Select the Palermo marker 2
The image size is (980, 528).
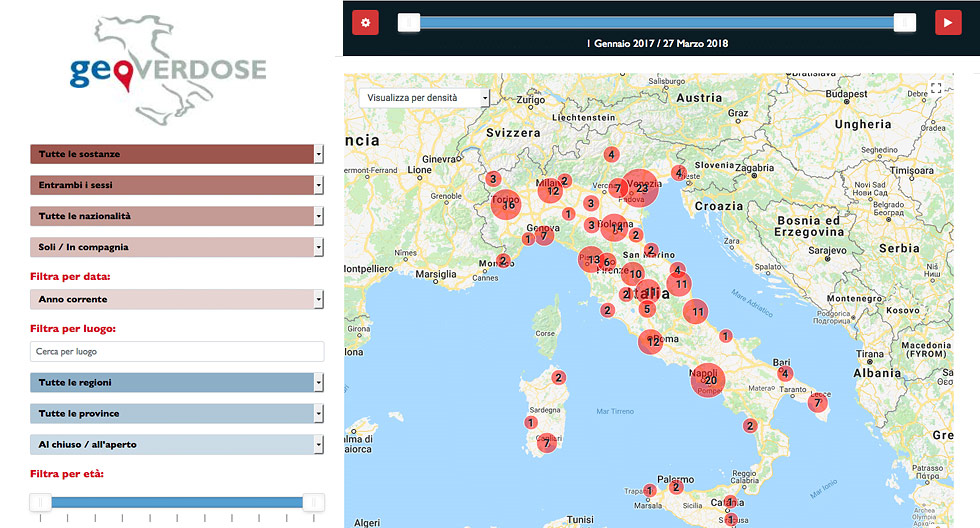(676, 487)
